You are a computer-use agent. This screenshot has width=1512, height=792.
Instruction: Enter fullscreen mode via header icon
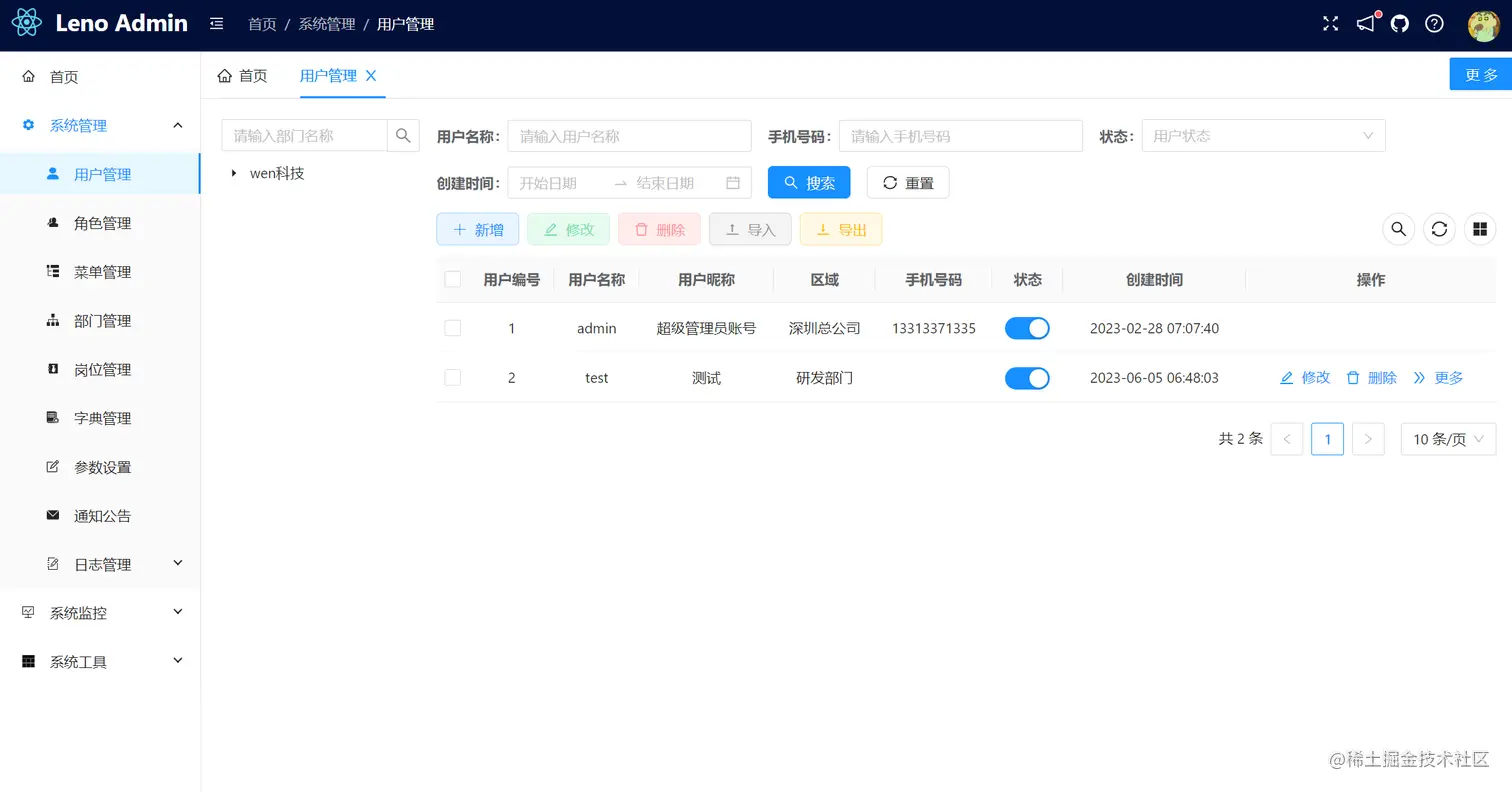pyautogui.click(x=1330, y=24)
